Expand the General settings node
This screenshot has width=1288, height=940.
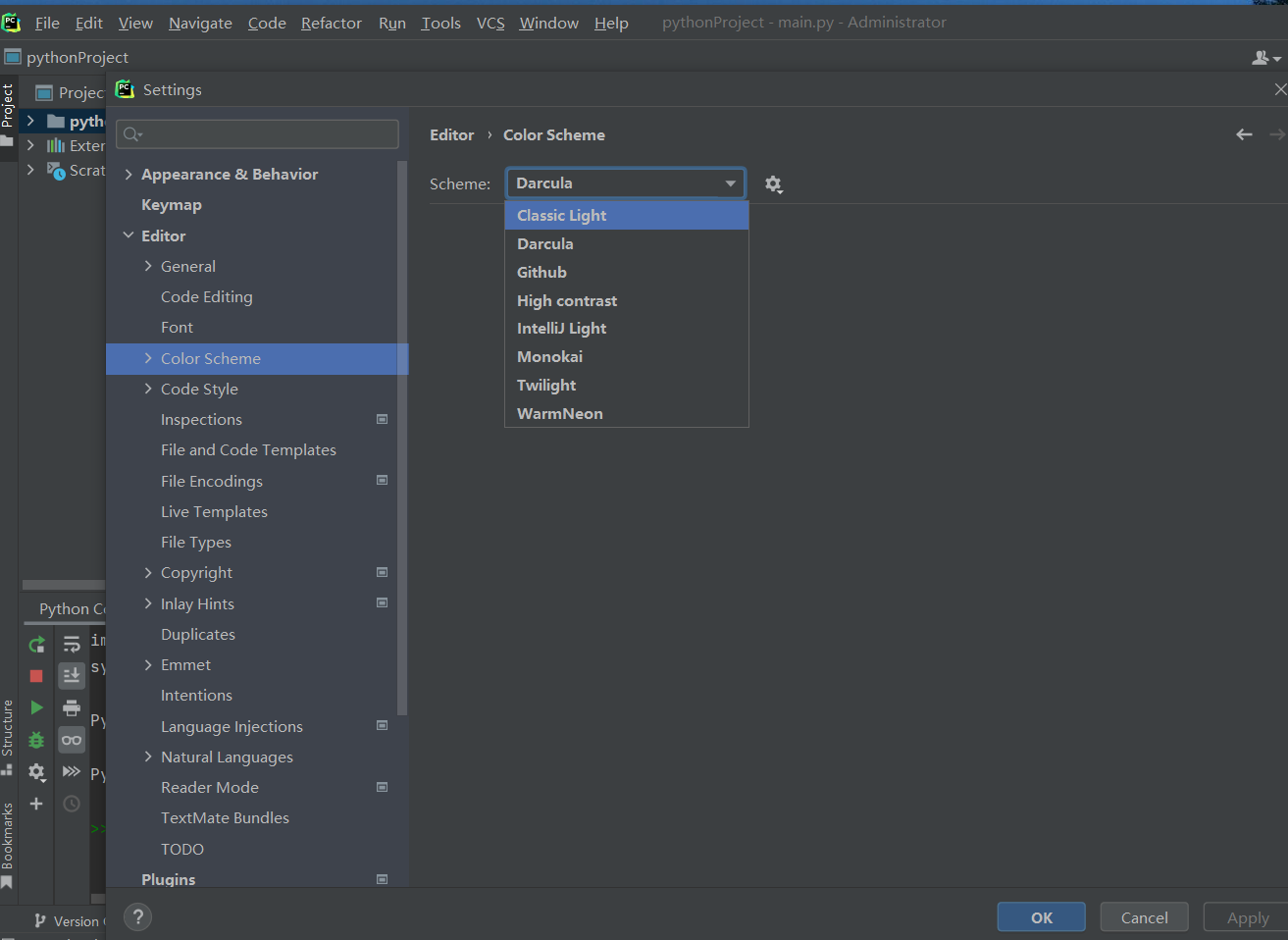[x=148, y=266]
